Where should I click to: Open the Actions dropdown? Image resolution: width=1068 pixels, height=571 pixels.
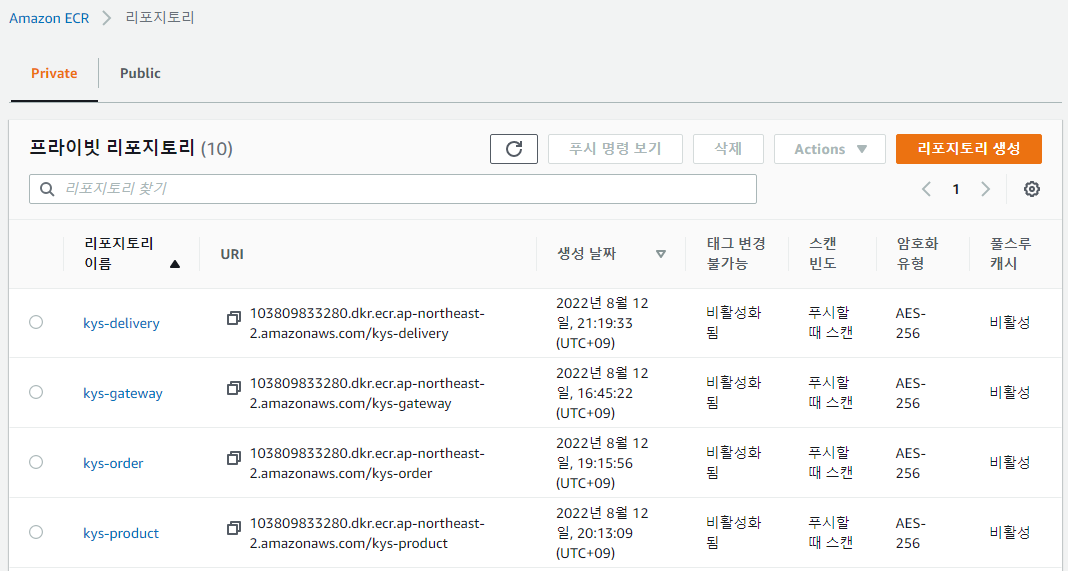830,149
